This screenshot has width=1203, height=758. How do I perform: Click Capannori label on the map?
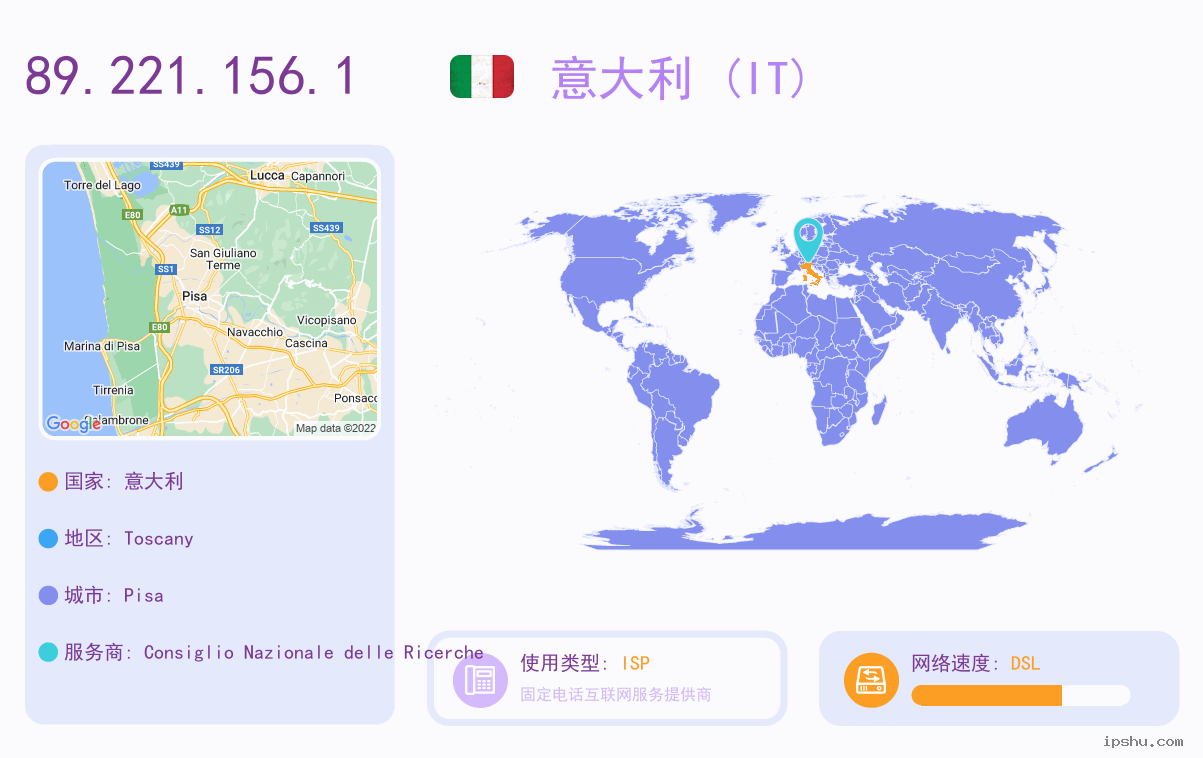(318, 176)
